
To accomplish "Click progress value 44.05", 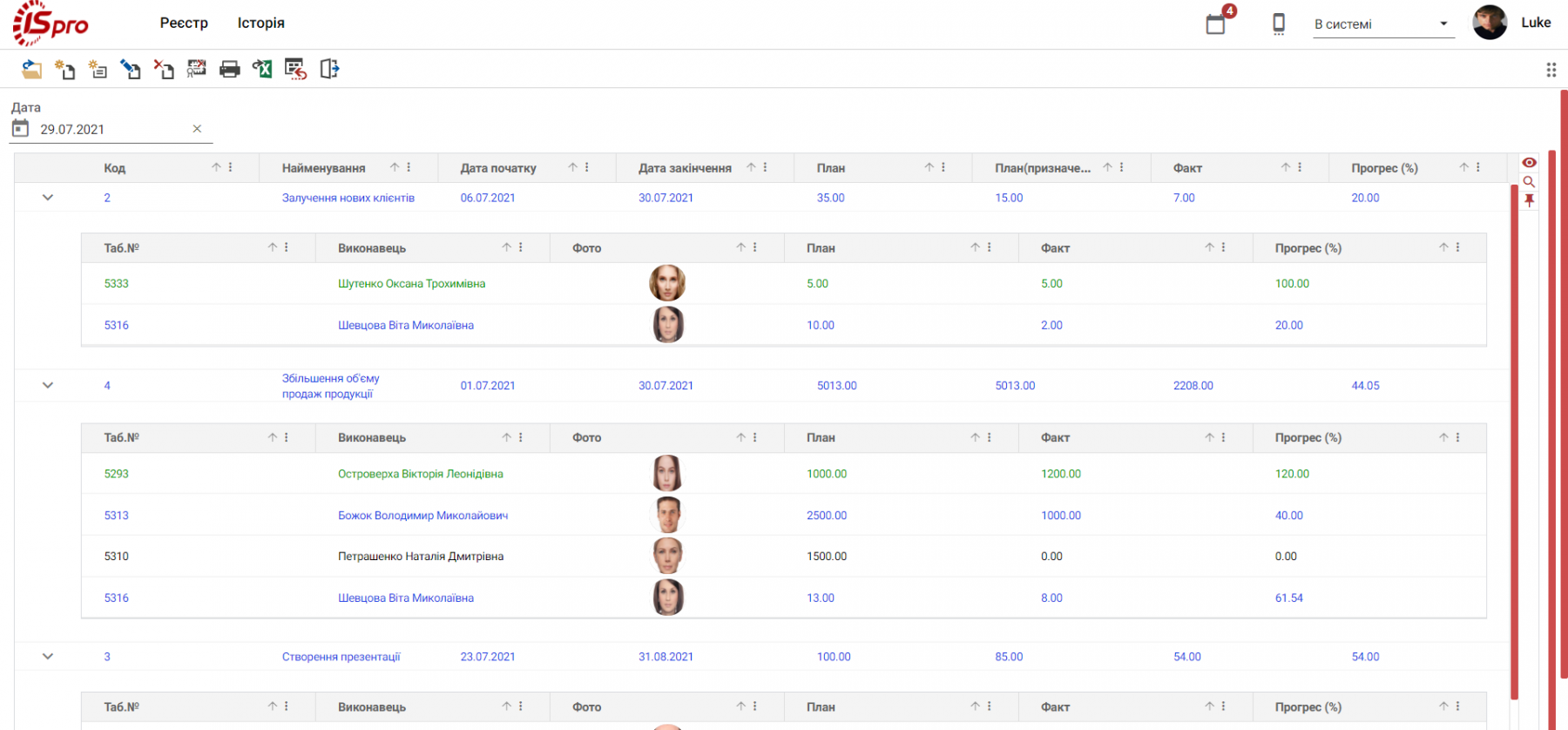I will click(x=1365, y=385).
